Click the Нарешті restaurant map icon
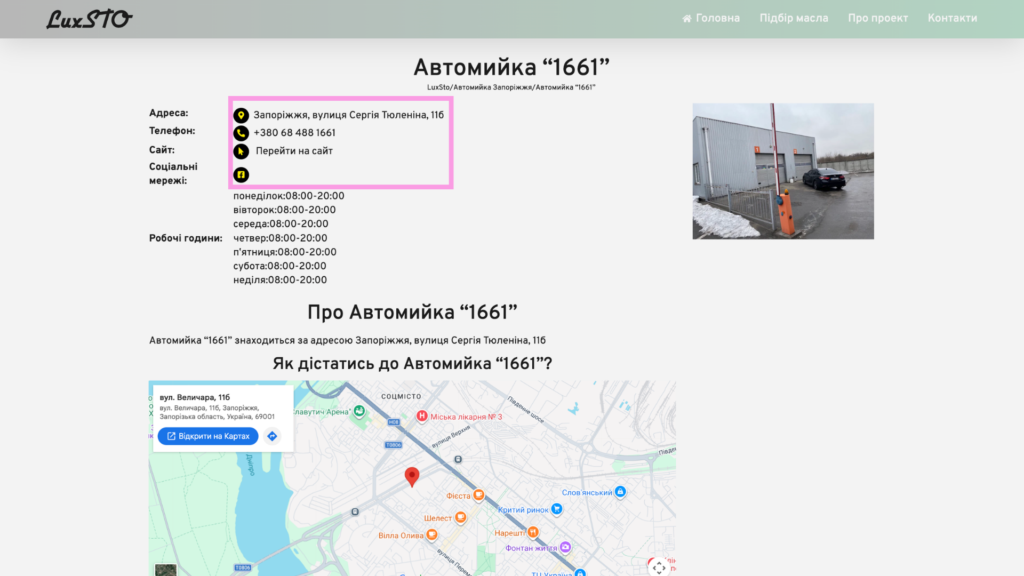Image resolution: width=1024 pixels, height=576 pixels. coord(533,532)
